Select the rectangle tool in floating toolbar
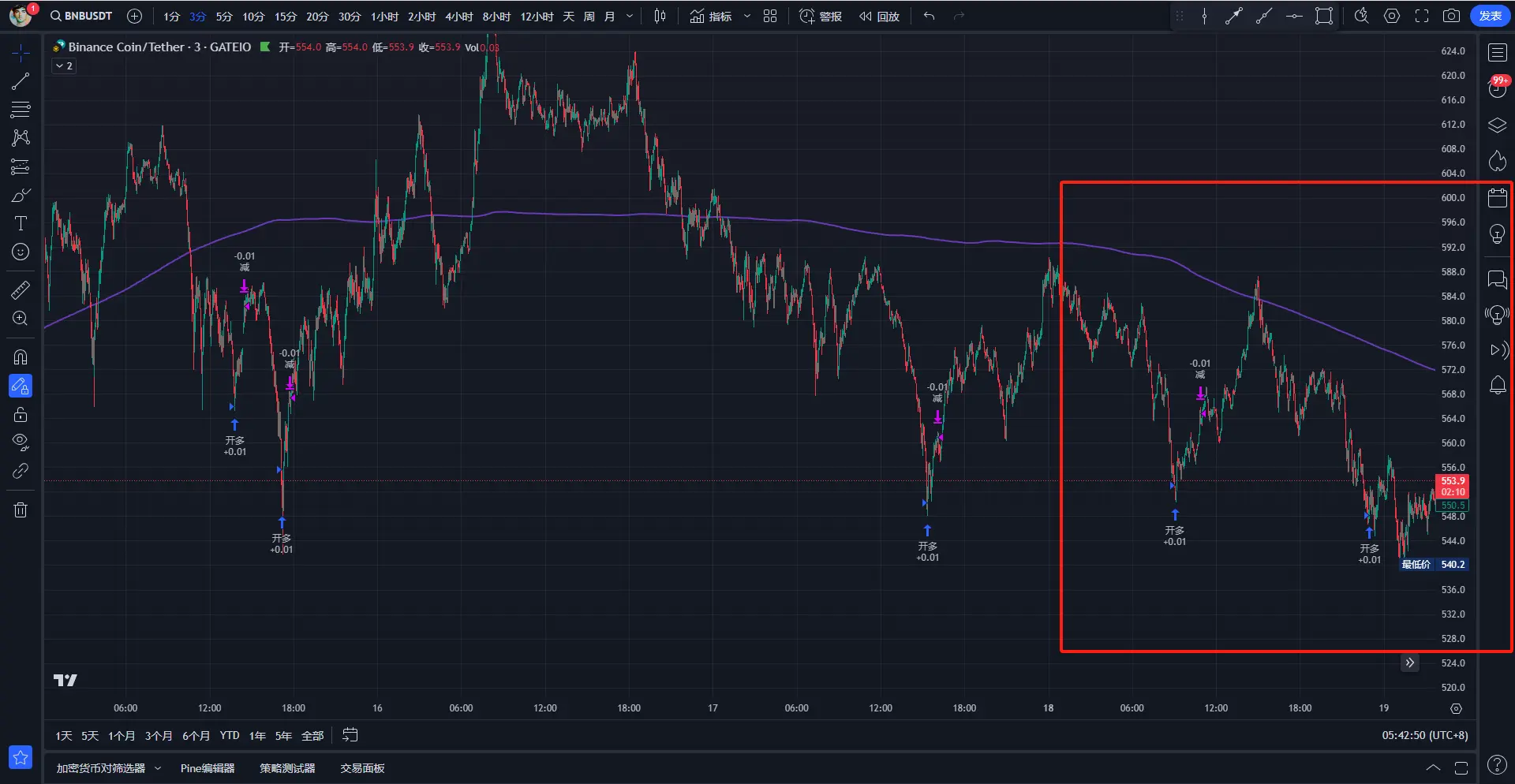Image resolution: width=1515 pixels, height=784 pixels. coord(1324,17)
